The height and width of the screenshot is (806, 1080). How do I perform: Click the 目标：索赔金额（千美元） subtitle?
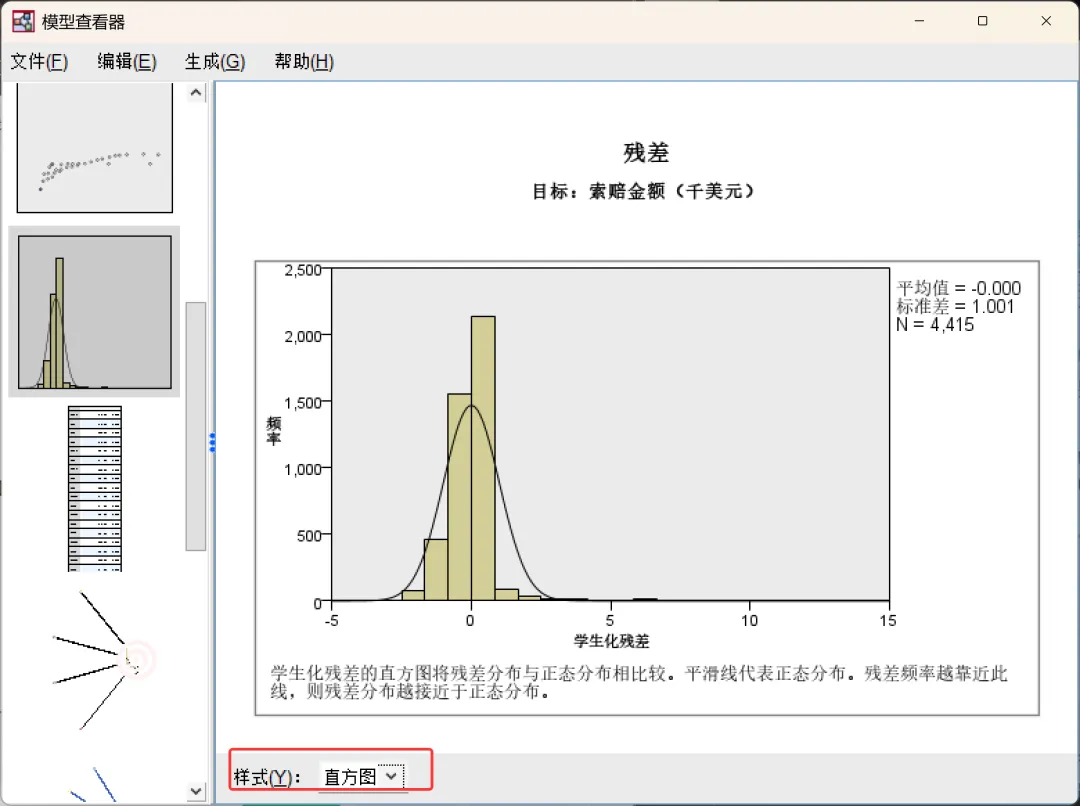[x=643, y=191]
